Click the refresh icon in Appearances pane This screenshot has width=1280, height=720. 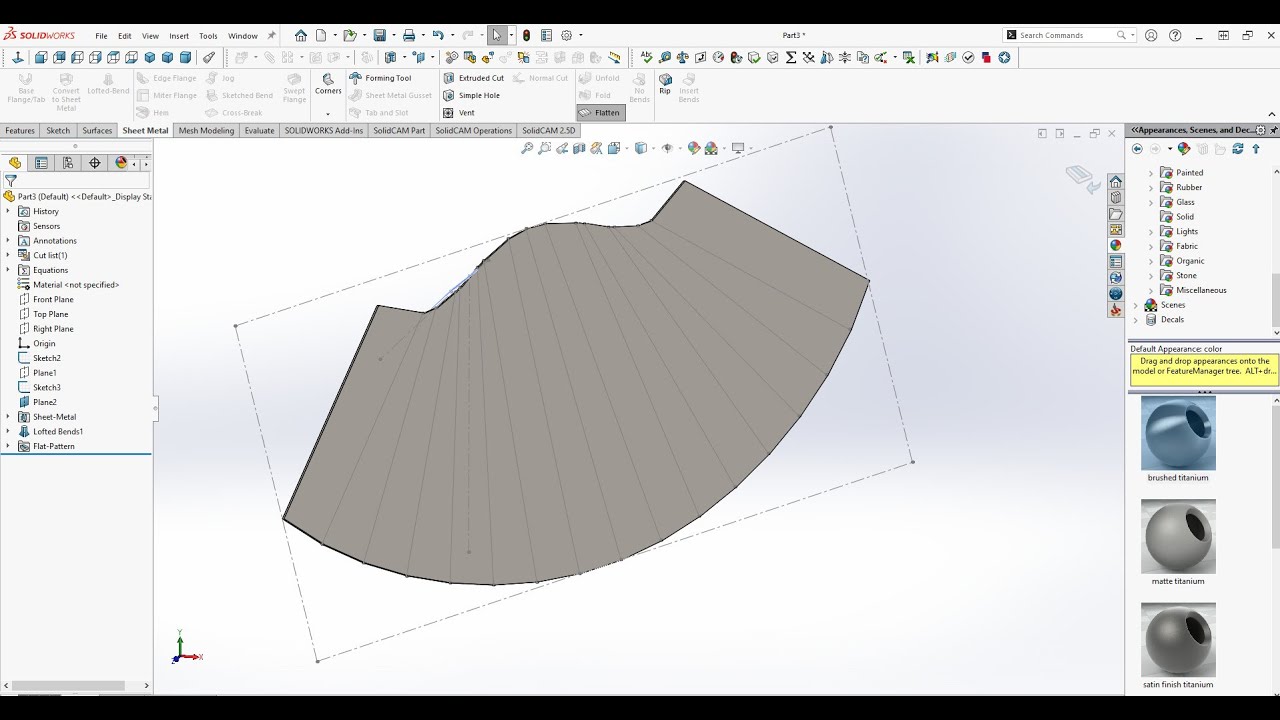point(1238,149)
